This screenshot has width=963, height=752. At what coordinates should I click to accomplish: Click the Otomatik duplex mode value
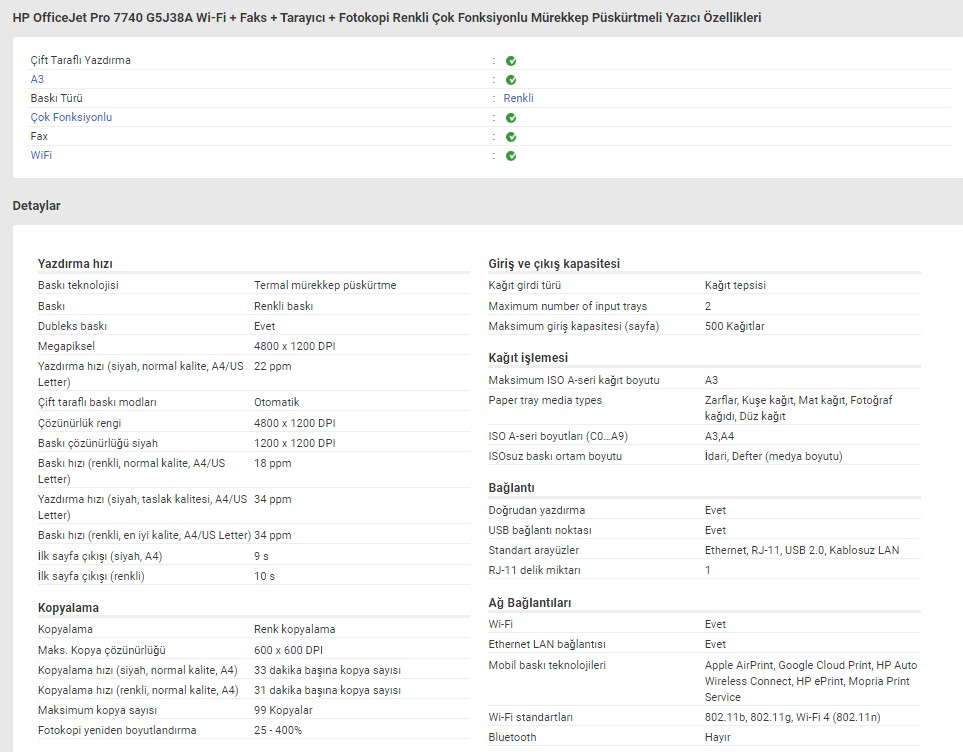pos(276,402)
